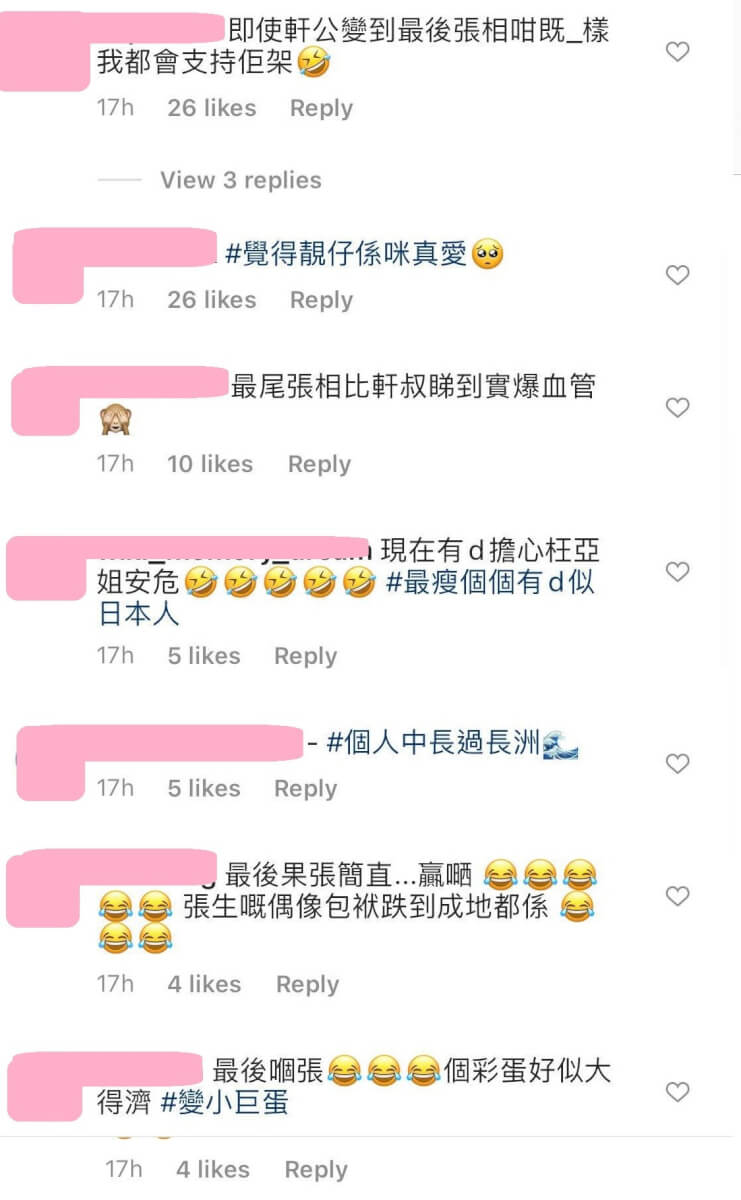The height and width of the screenshot is (1200, 741).
Task: Reply to the #個人中長過長洲 comment
Action: pyautogui.click(x=305, y=788)
